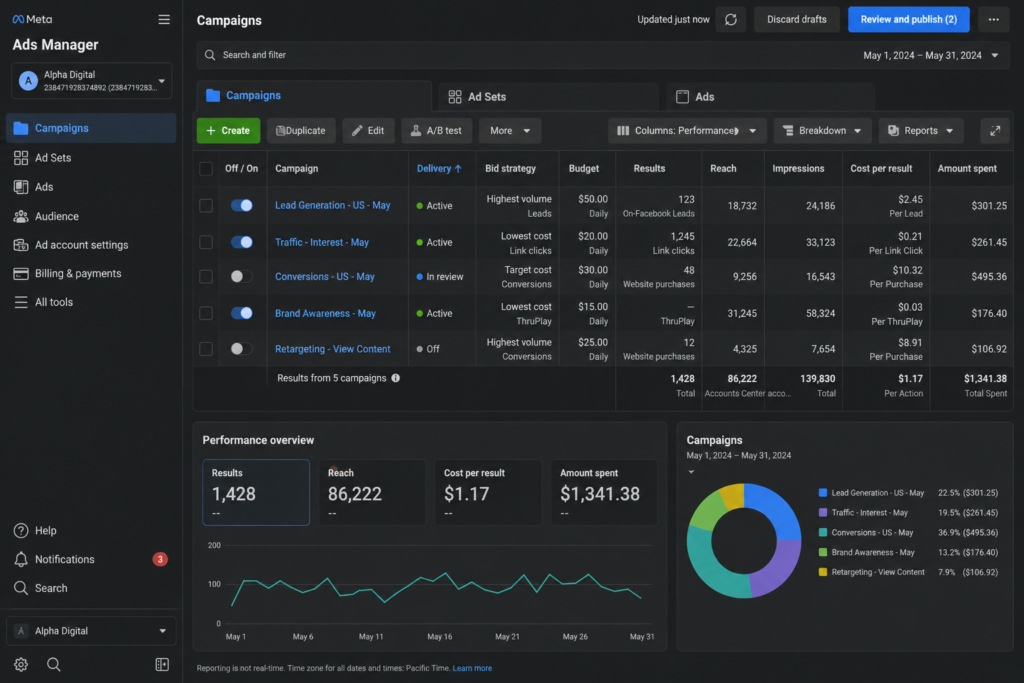1024x683 pixels.
Task: Open sidebar Search item
Action: point(40,588)
